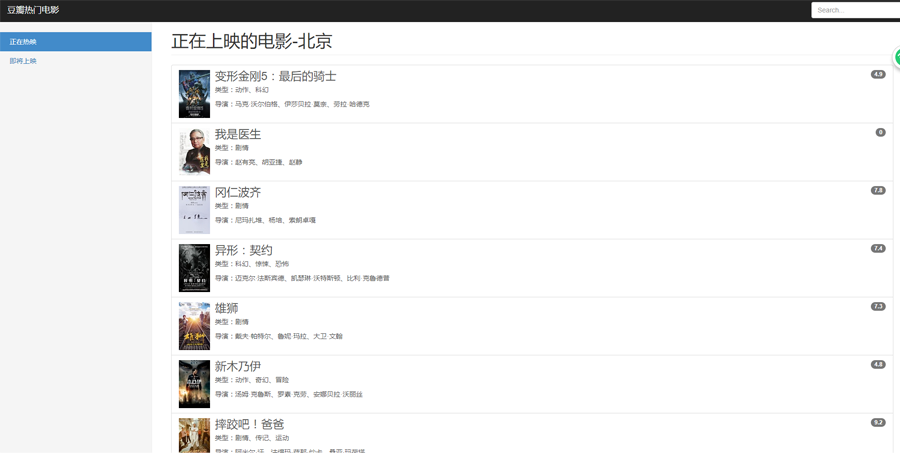
Task: Open the 豆瓣热门电影 brand link
Action: (33, 10)
